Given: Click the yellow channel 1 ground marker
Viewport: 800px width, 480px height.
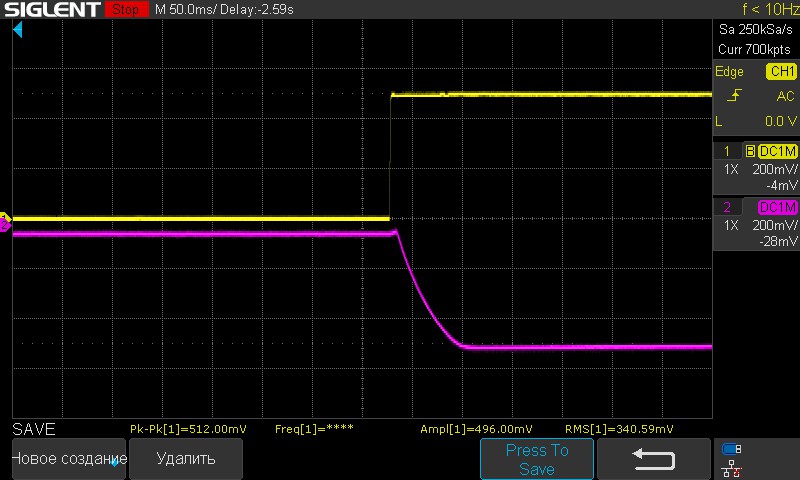Looking at the screenshot, I should 5,217.
